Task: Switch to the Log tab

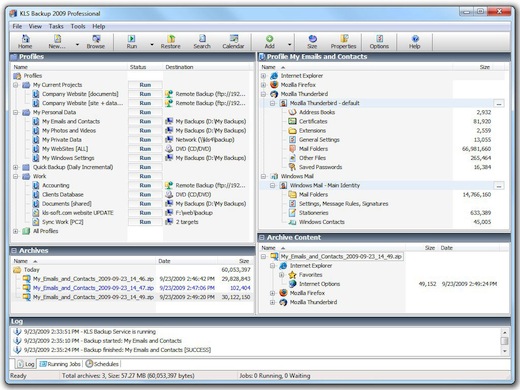Action: click(26, 364)
